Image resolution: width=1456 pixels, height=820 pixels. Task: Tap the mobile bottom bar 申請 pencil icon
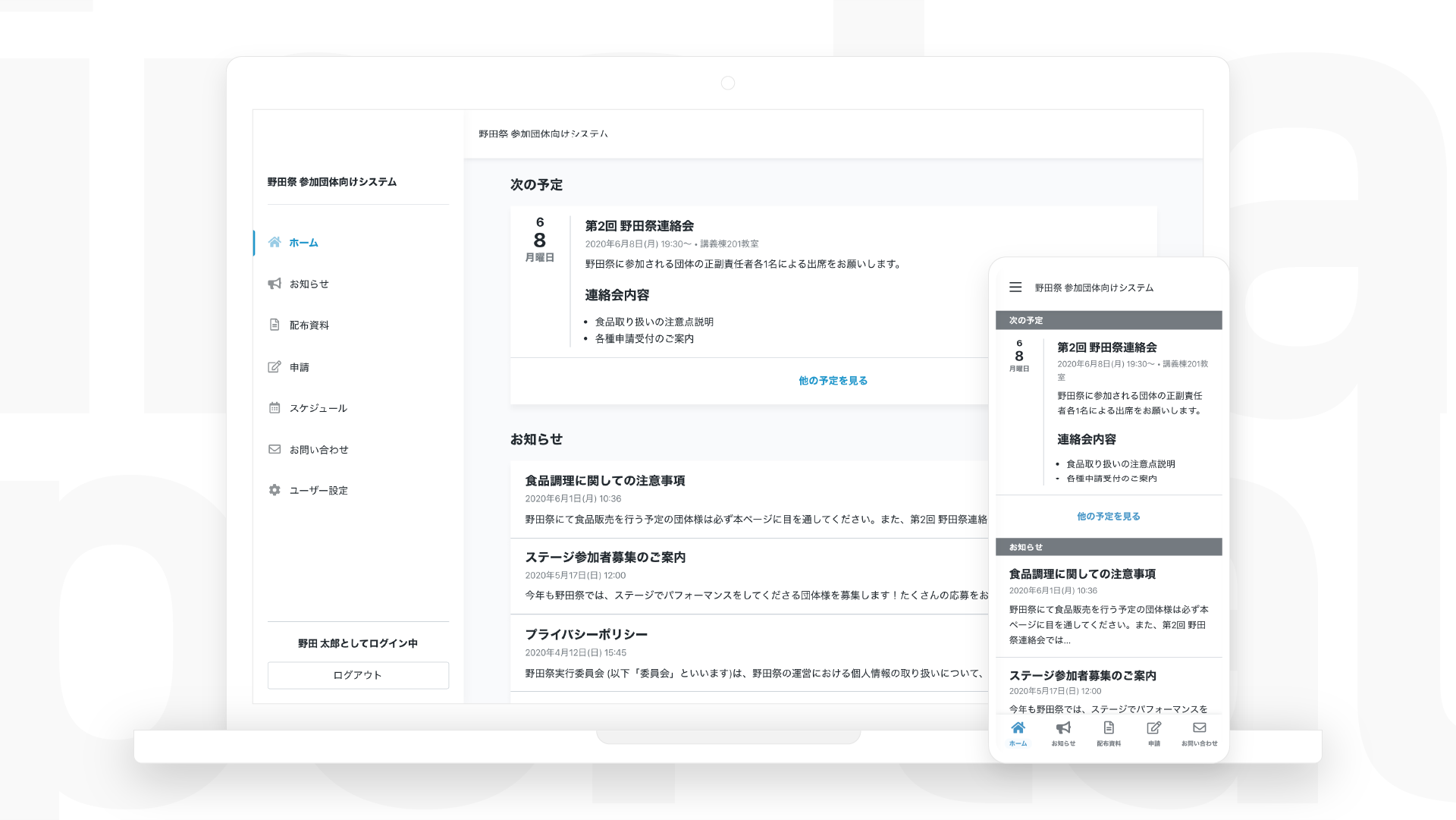coord(1153,728)
